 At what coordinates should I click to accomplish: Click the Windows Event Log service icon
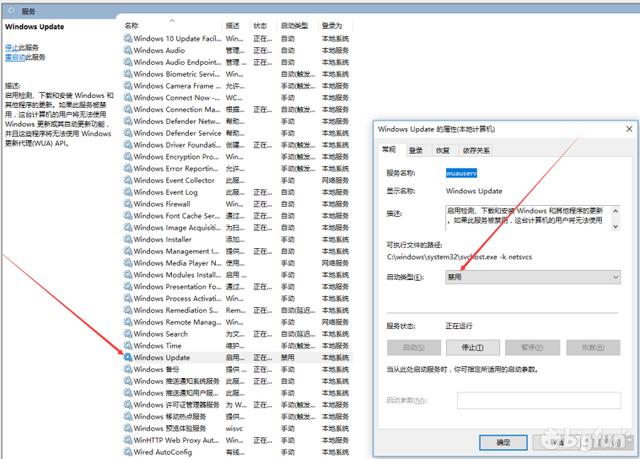[x=128, y=192]
